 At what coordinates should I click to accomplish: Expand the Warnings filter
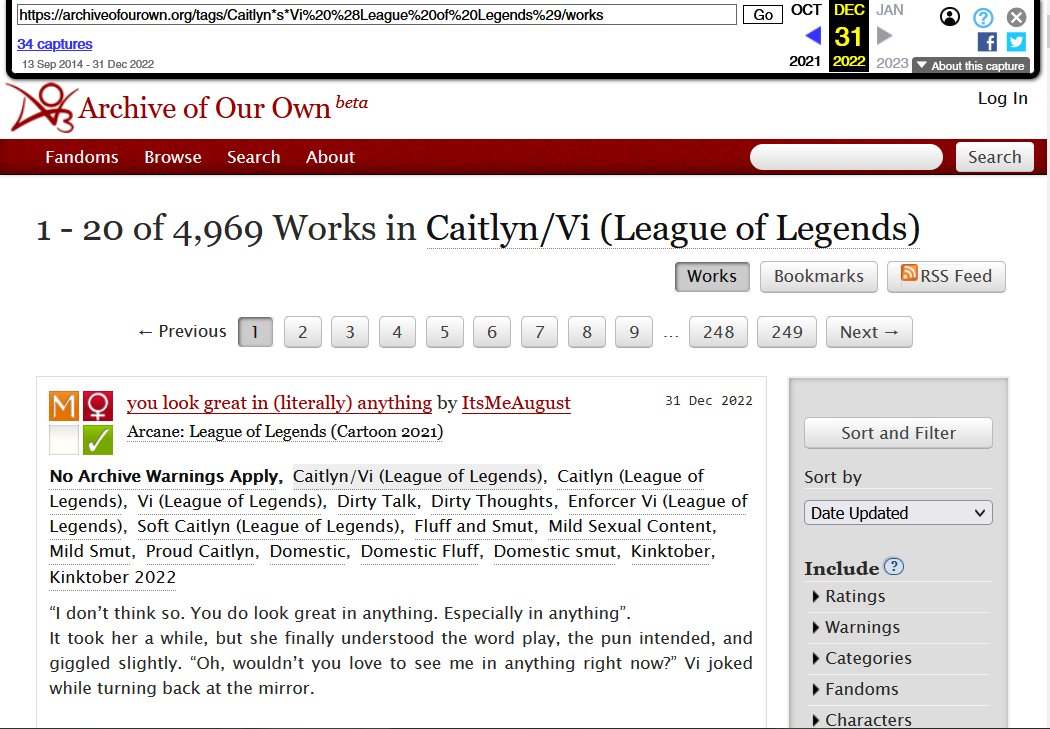[856, 627]
